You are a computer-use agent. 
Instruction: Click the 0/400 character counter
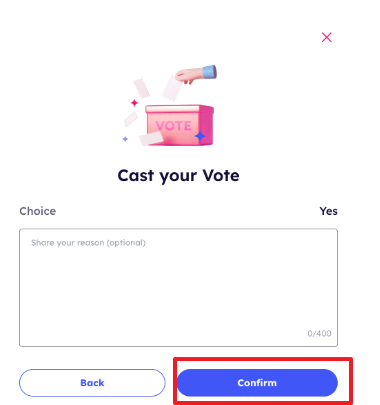click(x=319, y=333)
